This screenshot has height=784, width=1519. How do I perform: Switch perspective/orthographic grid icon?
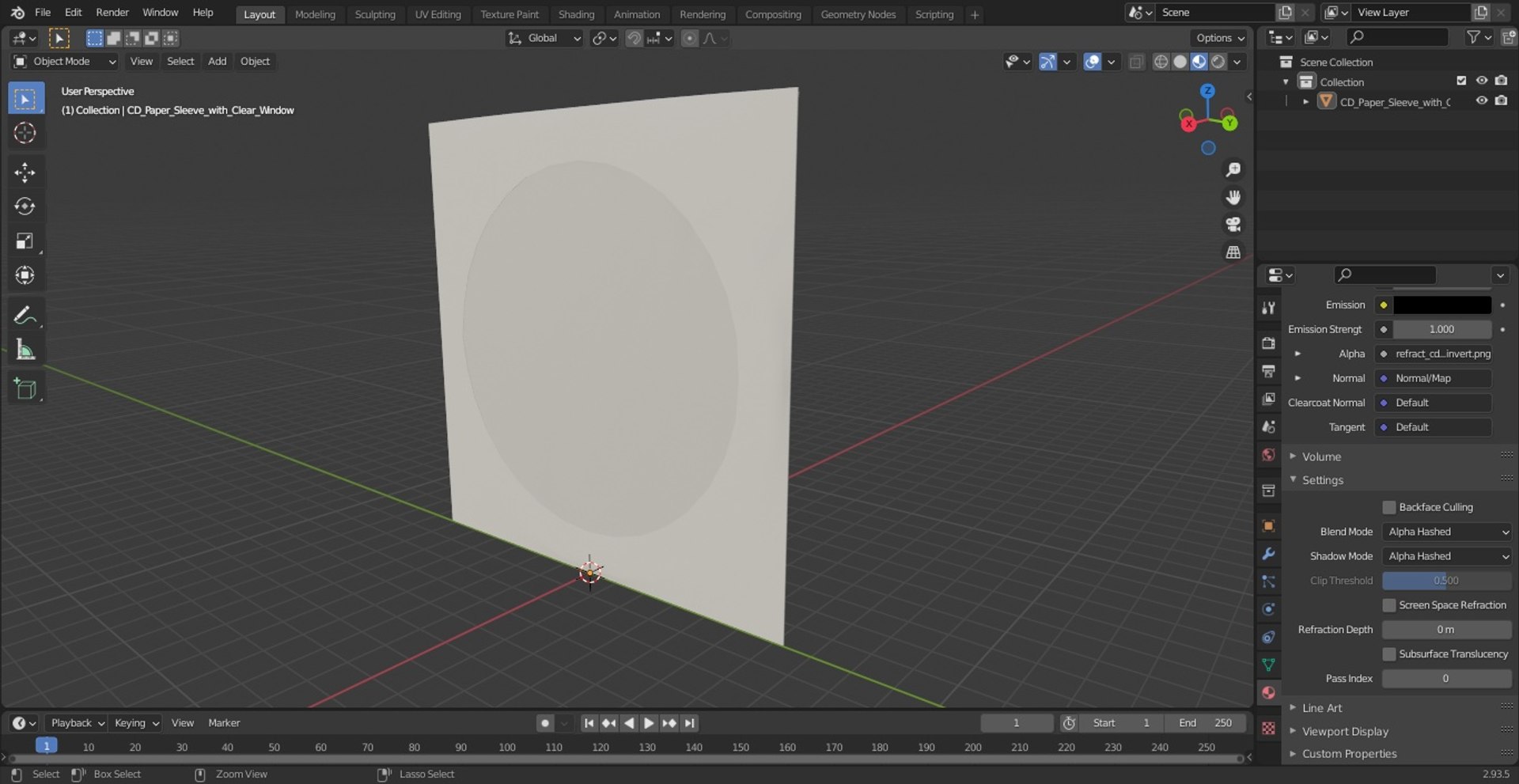pyautogui.click(x=1233, y=252)
